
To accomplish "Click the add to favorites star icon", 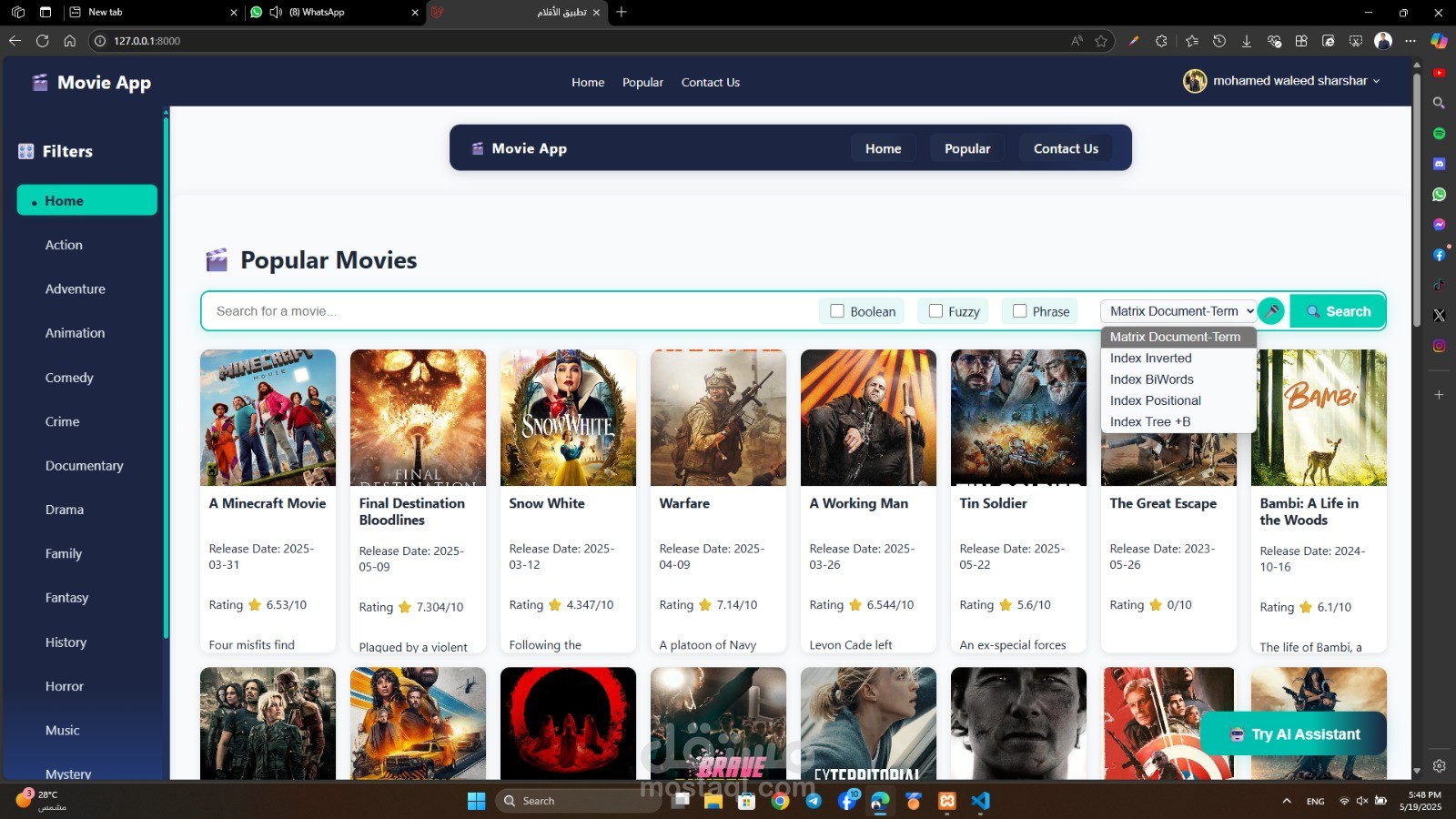I will 1101,41.
